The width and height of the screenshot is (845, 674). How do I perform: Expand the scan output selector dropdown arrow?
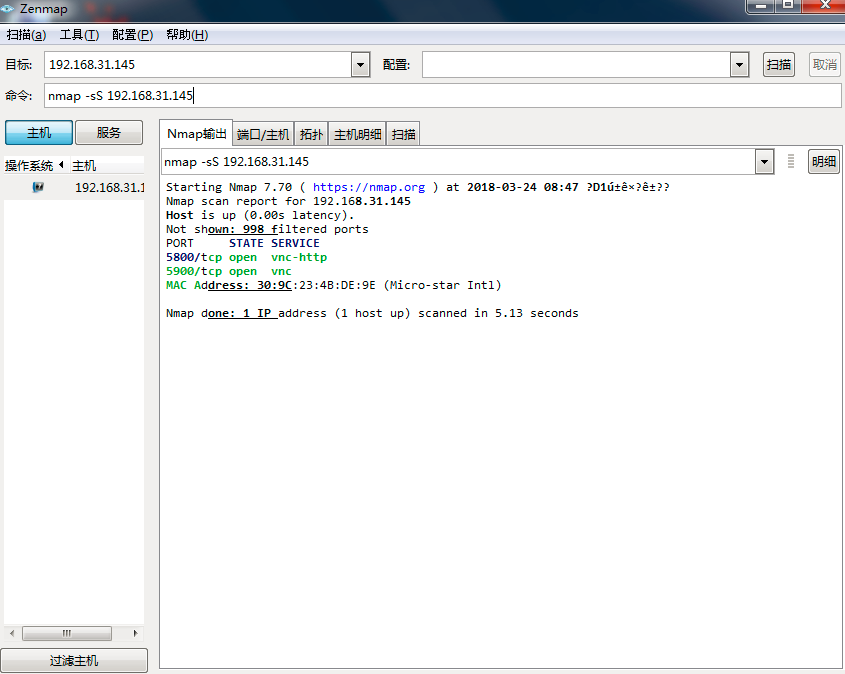pos(764,162)
